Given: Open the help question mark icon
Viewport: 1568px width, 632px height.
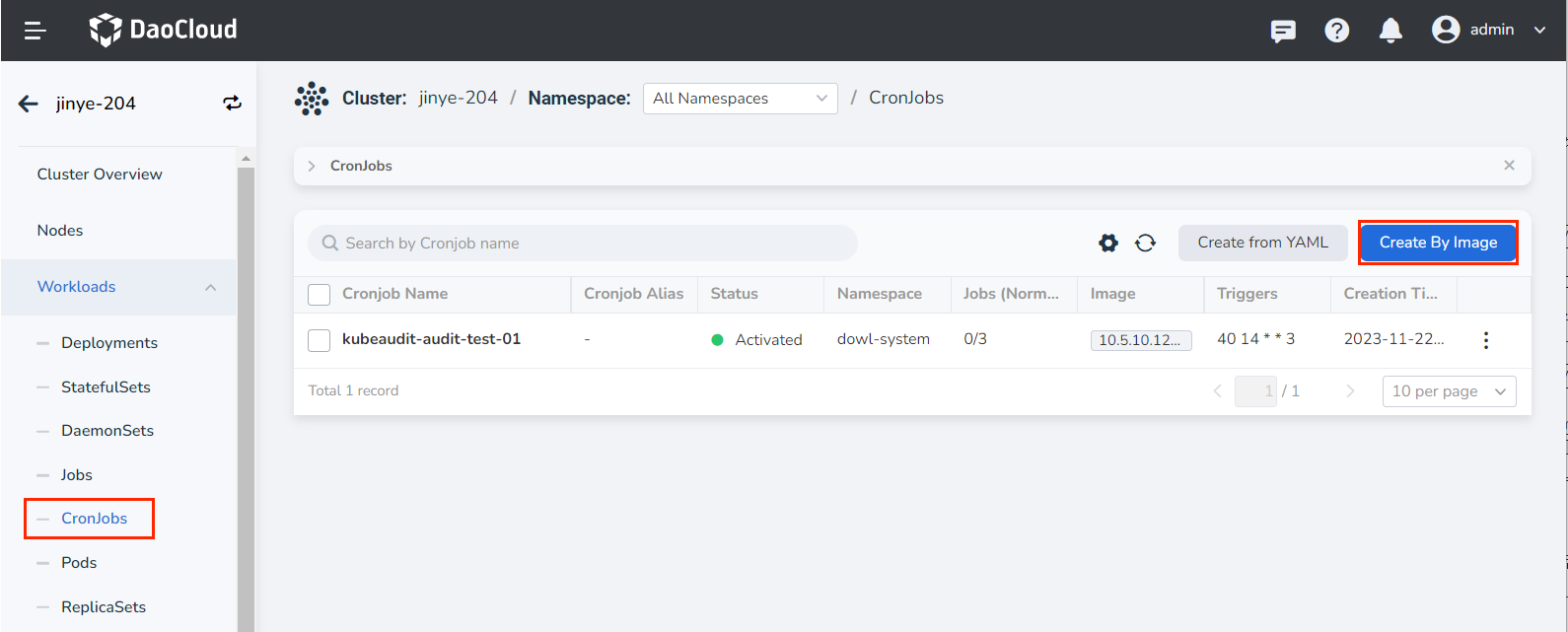Looking at the screenshot, I should (1336, 31).
